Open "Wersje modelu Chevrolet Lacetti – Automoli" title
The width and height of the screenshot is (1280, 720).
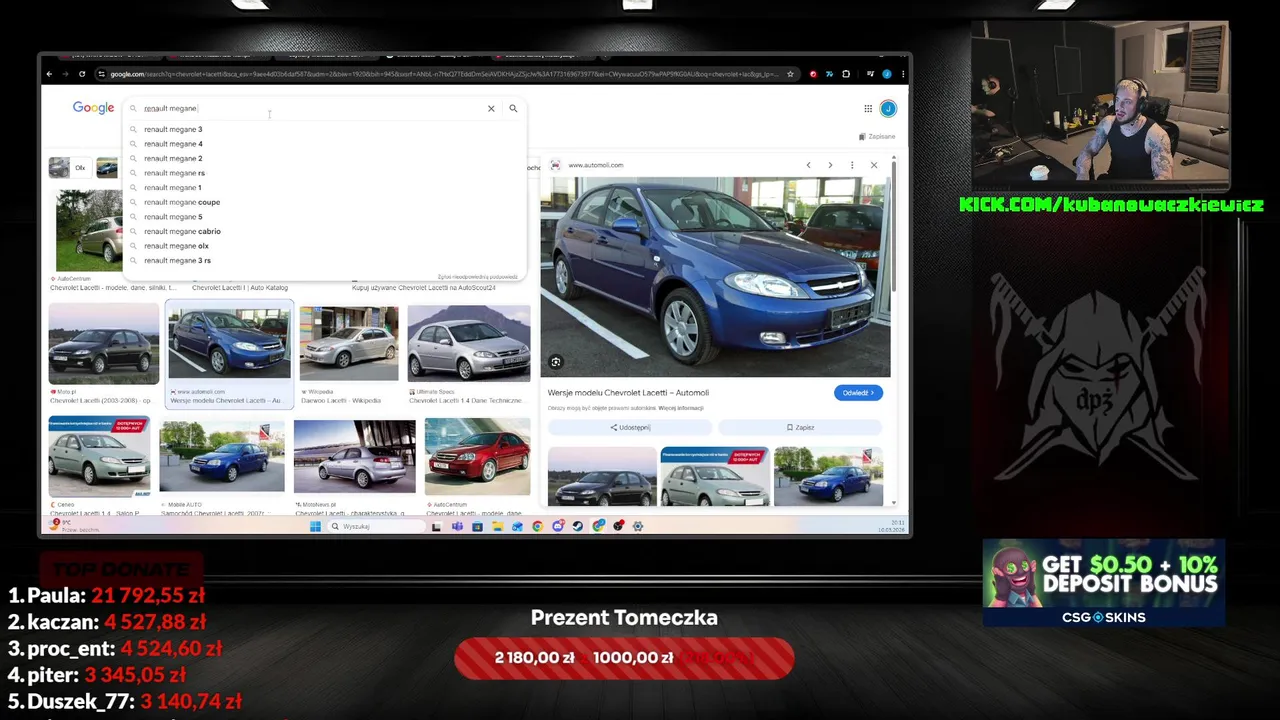[628, 393]
